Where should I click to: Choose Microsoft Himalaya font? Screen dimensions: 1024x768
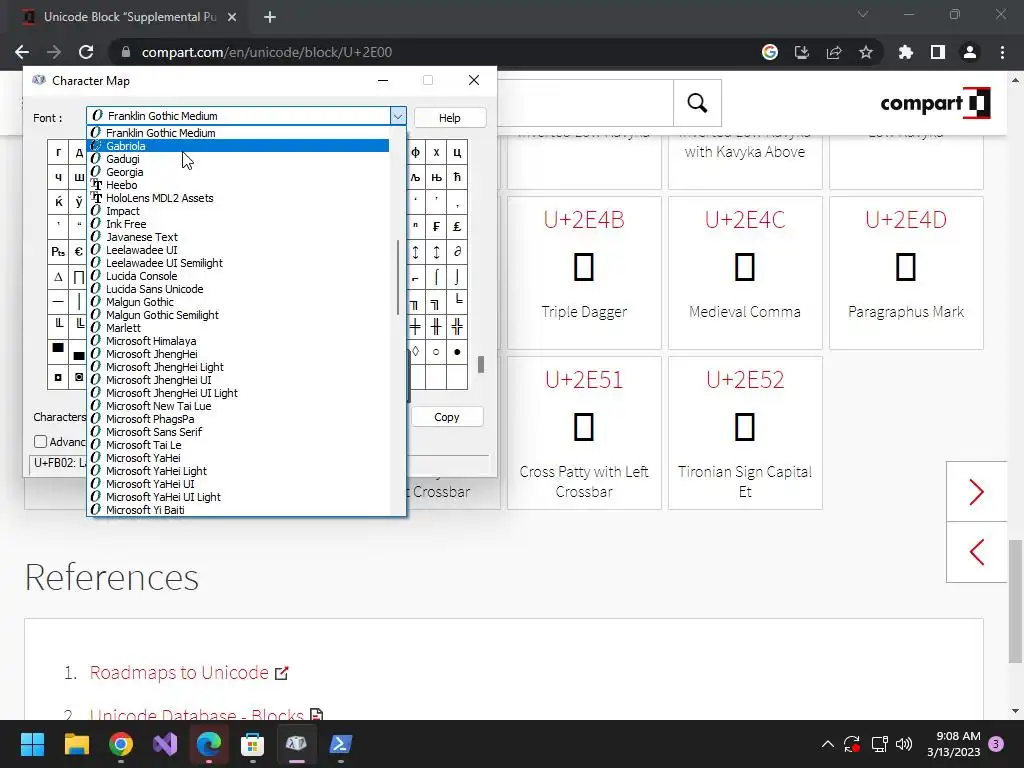(238, 341)
